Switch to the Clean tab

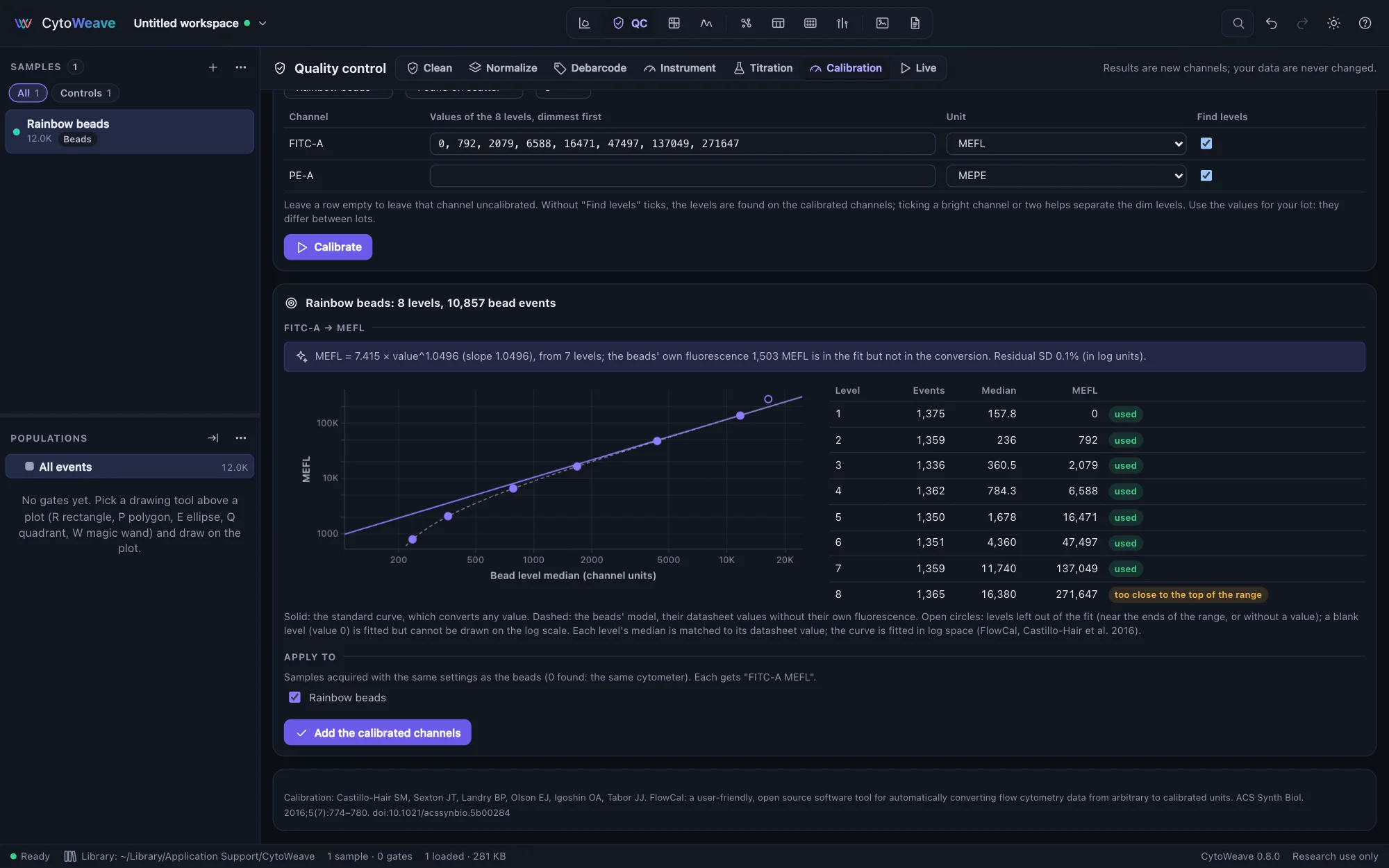(x=430, y=68)
